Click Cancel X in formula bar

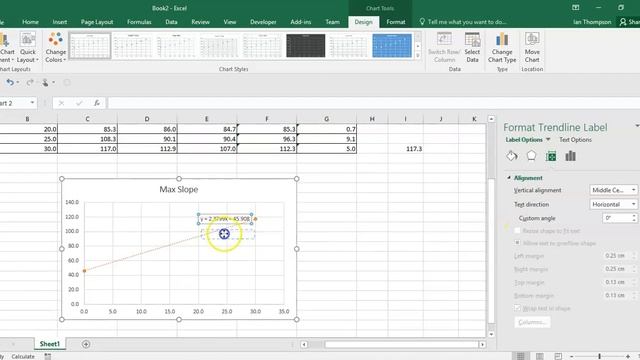(61, 103)
